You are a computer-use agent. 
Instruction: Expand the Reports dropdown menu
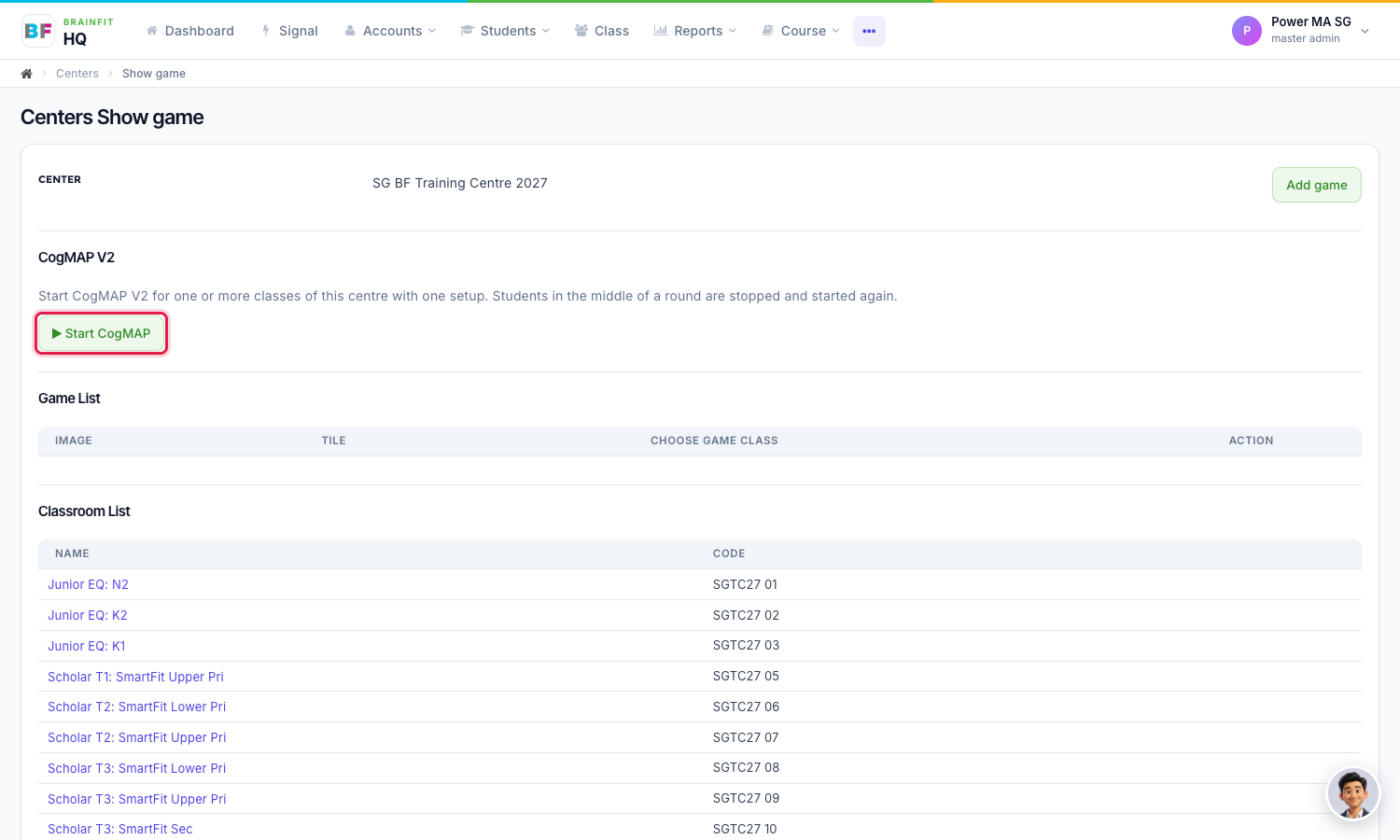695,31
